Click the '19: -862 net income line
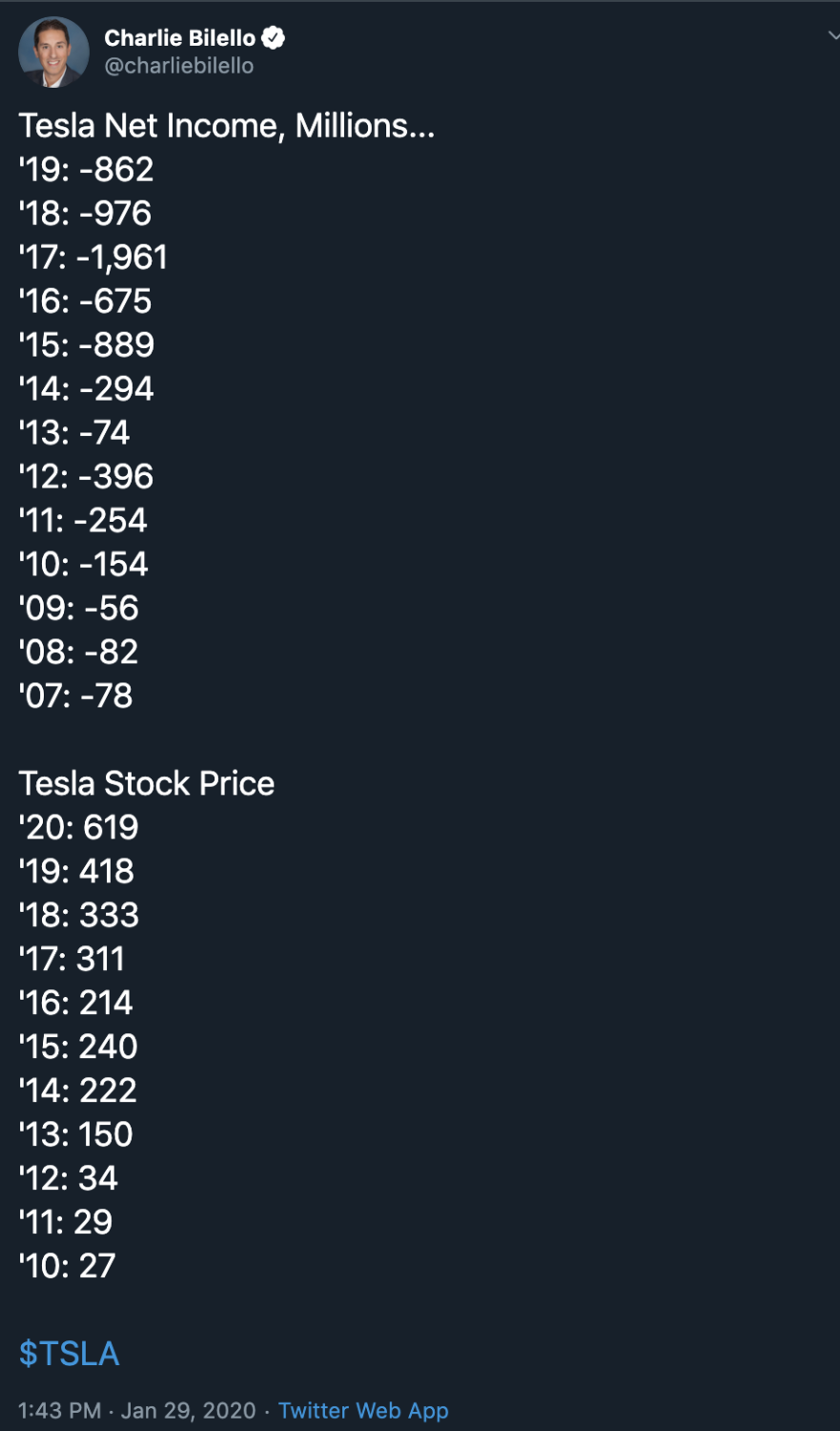This screenshot has height=1431, width=840. pos(87,170)
